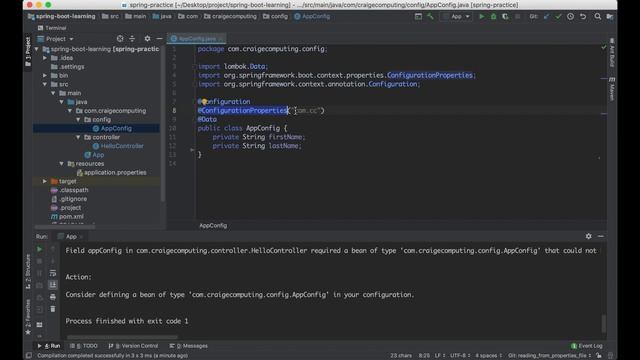Click the read-only lock icon in status bar
This screenshot has width=640, height=360.
pos(599,356)
